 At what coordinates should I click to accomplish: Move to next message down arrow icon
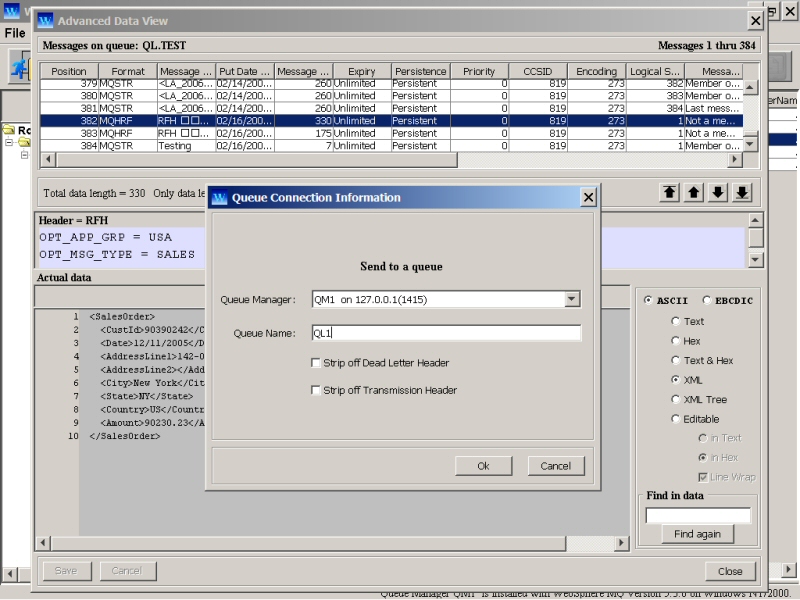(718, 193)
